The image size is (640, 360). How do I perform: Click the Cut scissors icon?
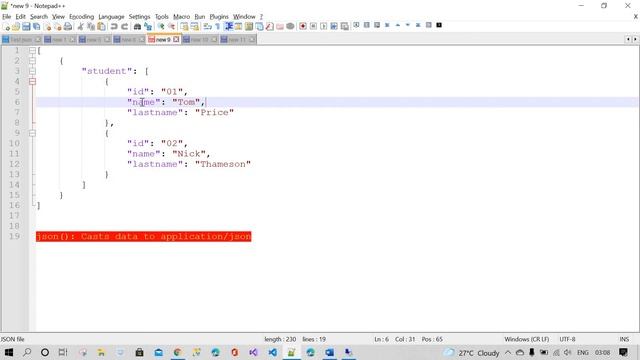80,27
